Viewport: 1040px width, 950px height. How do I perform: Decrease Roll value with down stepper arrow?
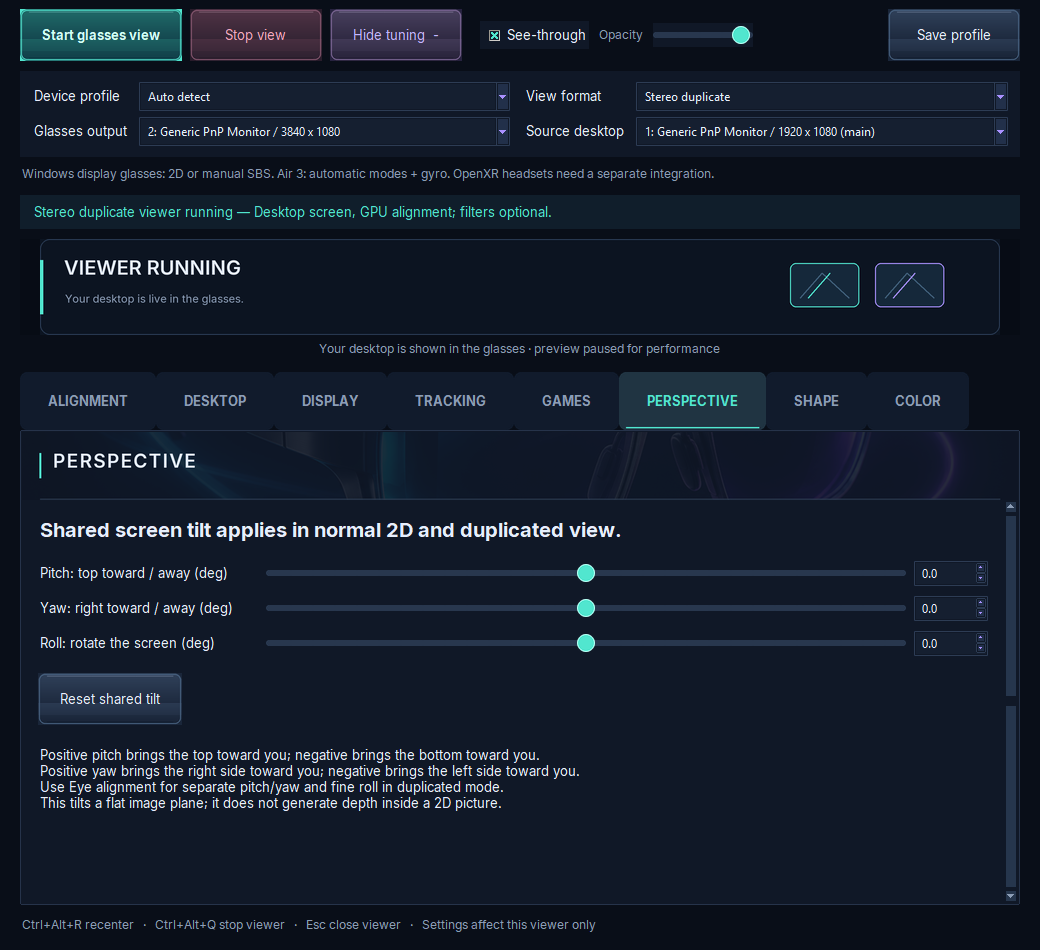coord(981,649)
